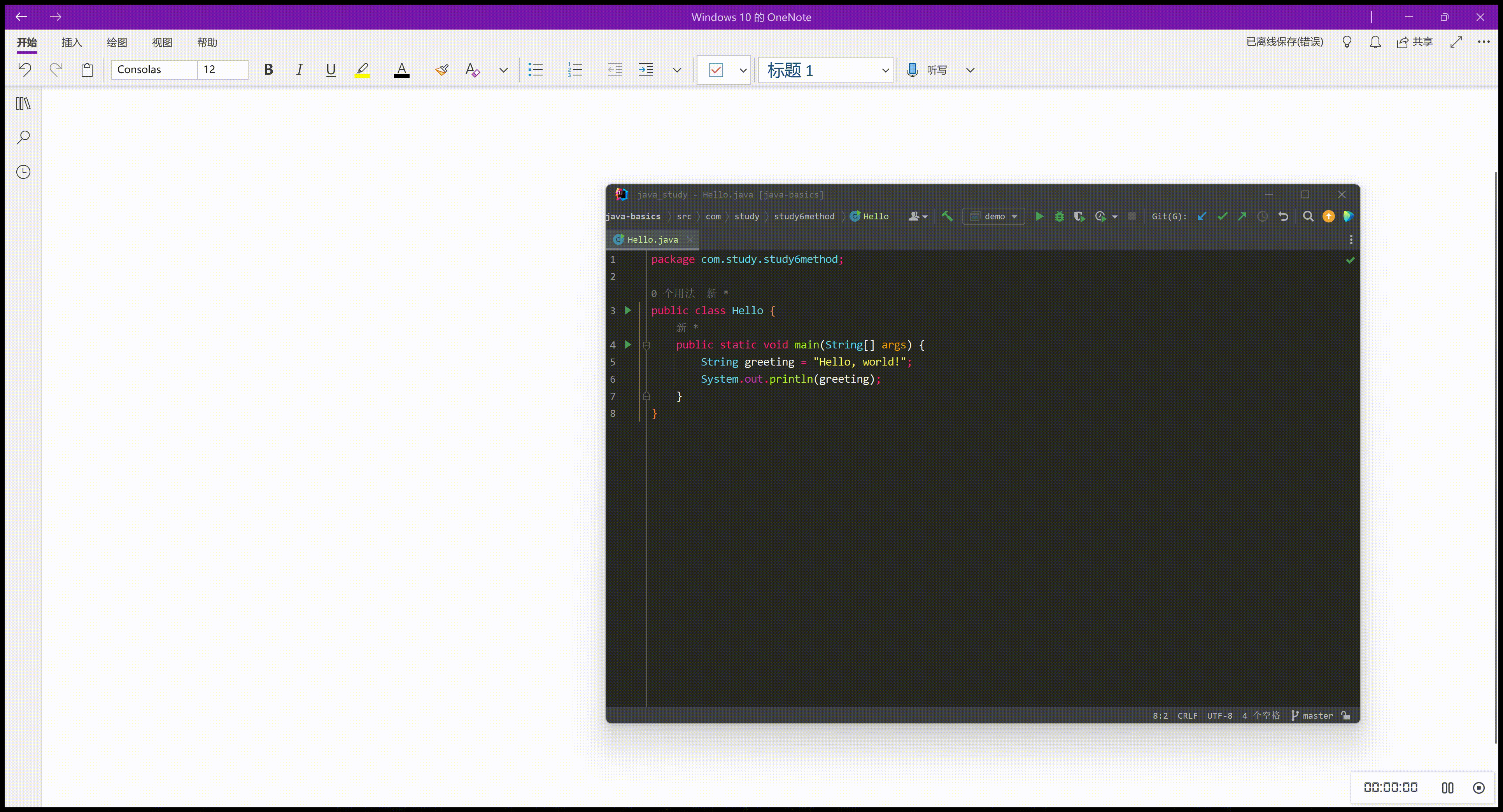Start dictation with the microphone icon
The height and width of the screenshot is (812, 1503).
tap(912, 70)
